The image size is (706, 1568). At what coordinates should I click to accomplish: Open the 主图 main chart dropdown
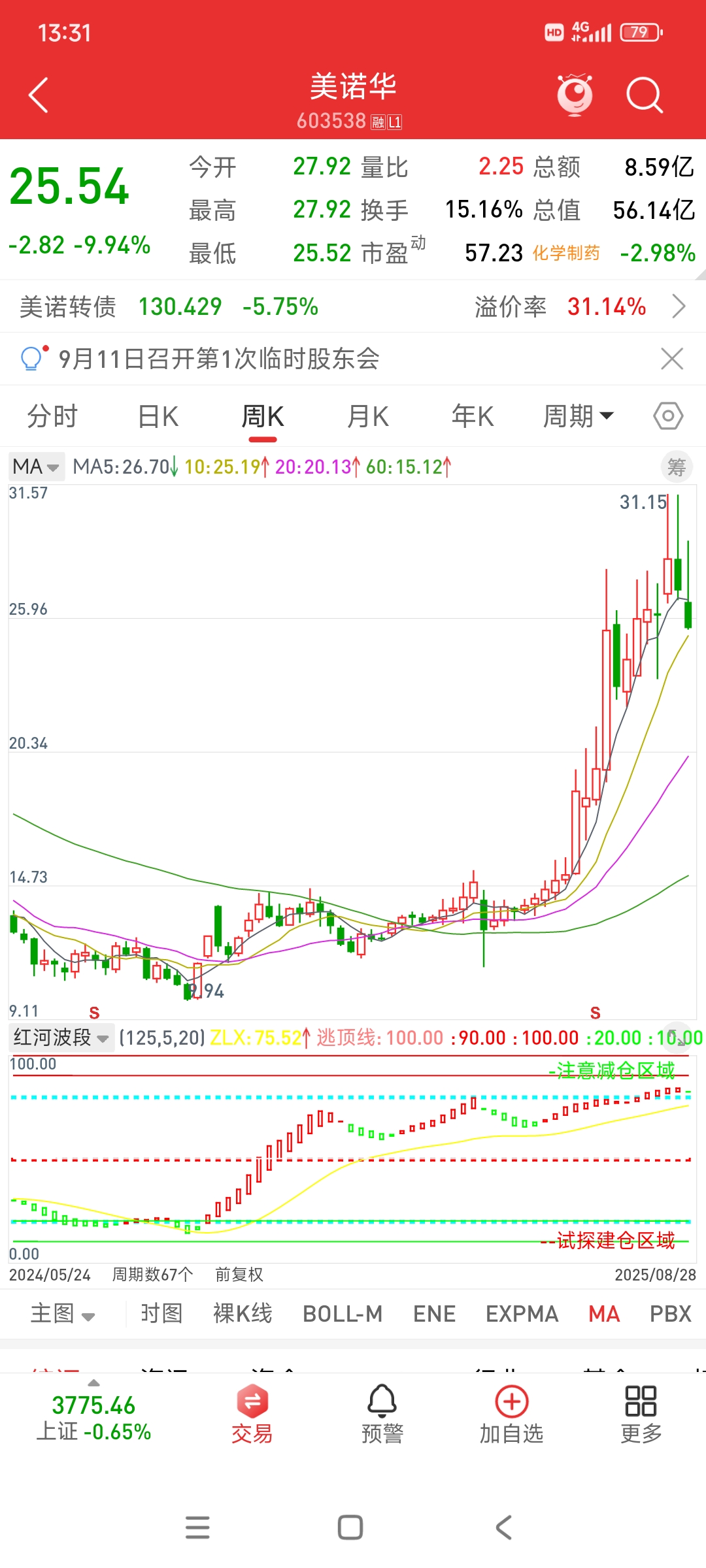tap(63, 1313)
